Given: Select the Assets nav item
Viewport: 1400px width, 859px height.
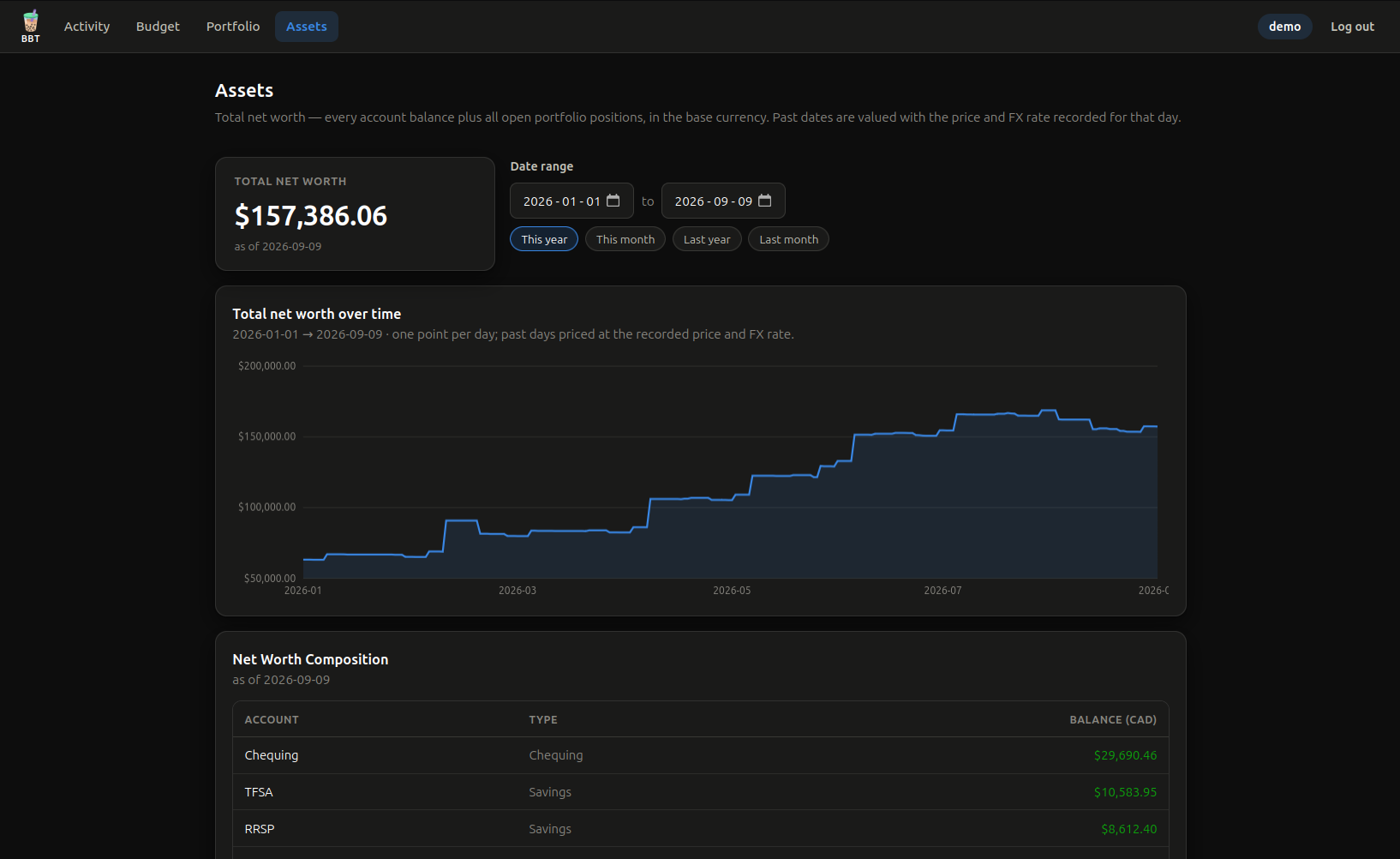Looking at the screenshot, I should 307,27.
